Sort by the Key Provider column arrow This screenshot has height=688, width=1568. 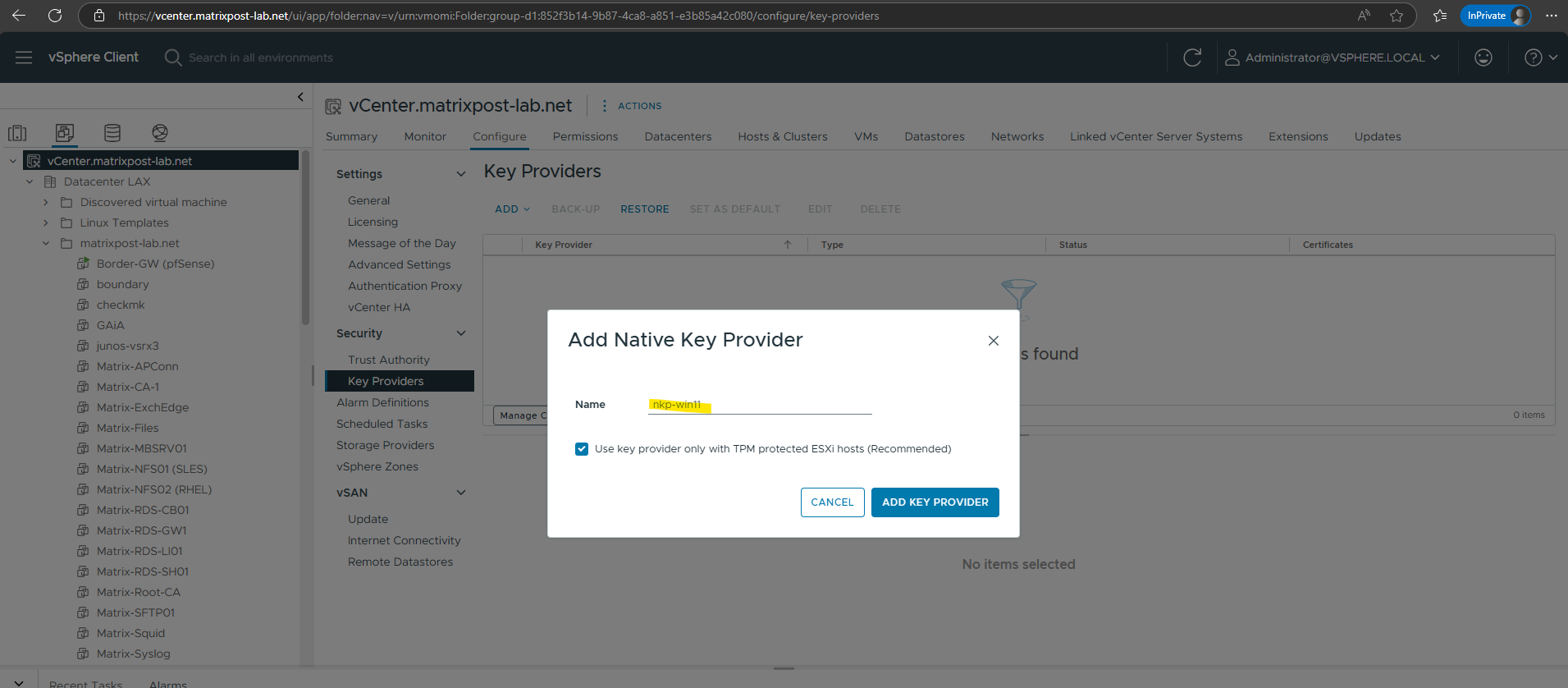pos(788,245)
